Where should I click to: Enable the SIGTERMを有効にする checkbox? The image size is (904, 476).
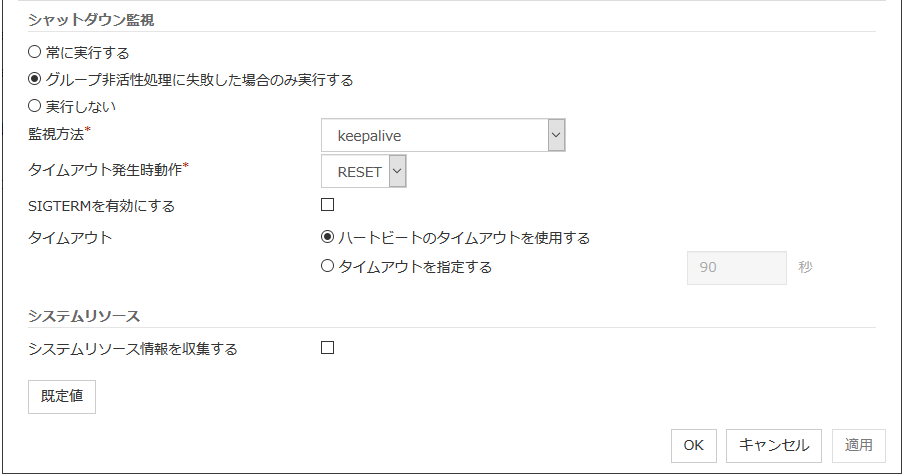point(327,205)
